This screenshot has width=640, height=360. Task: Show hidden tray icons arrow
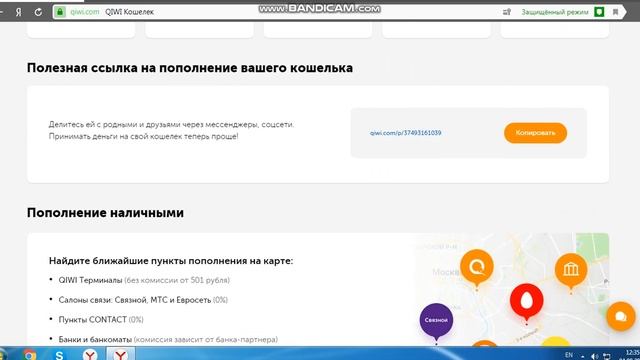(582, 356)
